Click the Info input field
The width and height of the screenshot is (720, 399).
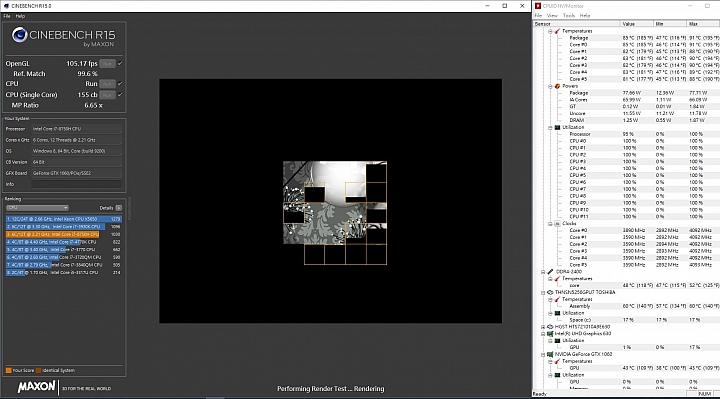[x=77, y=184]
